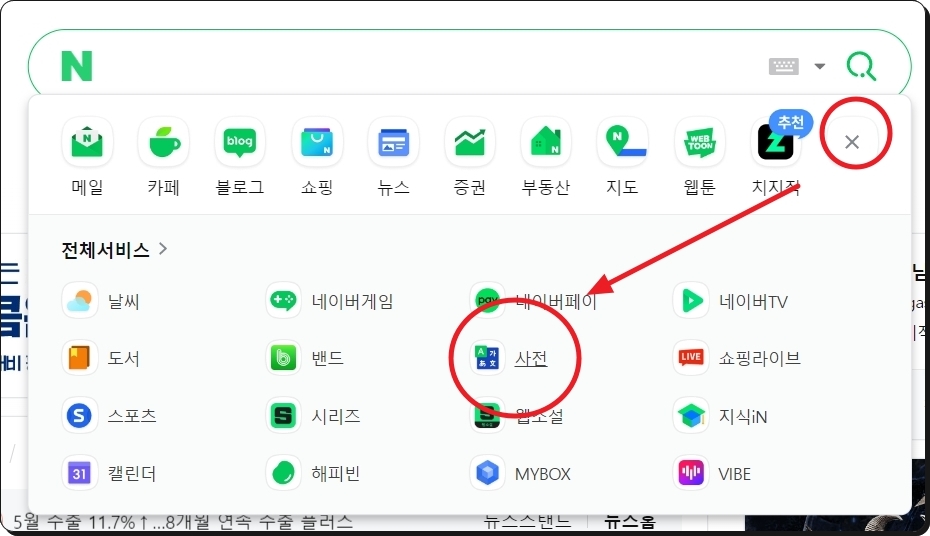Image resolution: width=930 pixels, height=536 pixels.
Task: Open the 해피빈 text link
Action: (336, 474)
